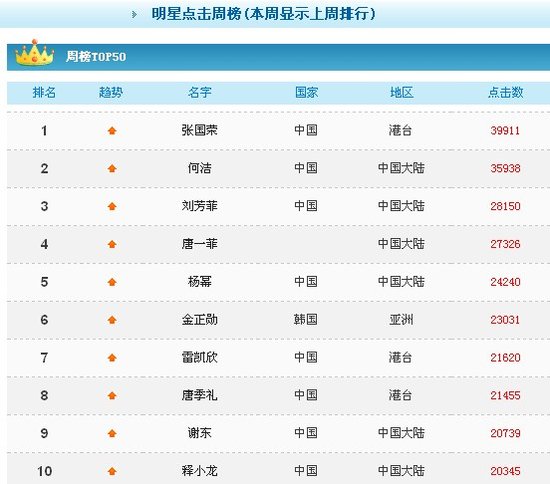The width and height of the screenshot is (550, 484).
Task: Click the crown icon beside 周榜TOP50
Action: [34, 53]
